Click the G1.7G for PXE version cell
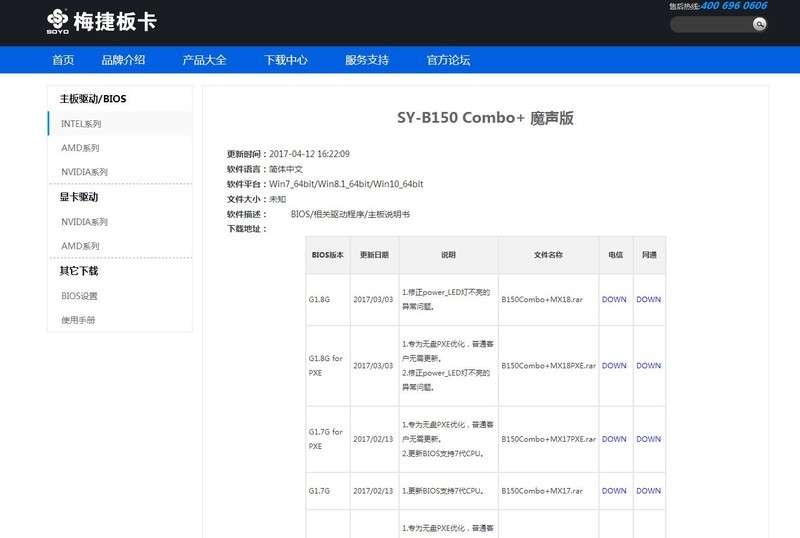800x538 pixels. point(326,439)
